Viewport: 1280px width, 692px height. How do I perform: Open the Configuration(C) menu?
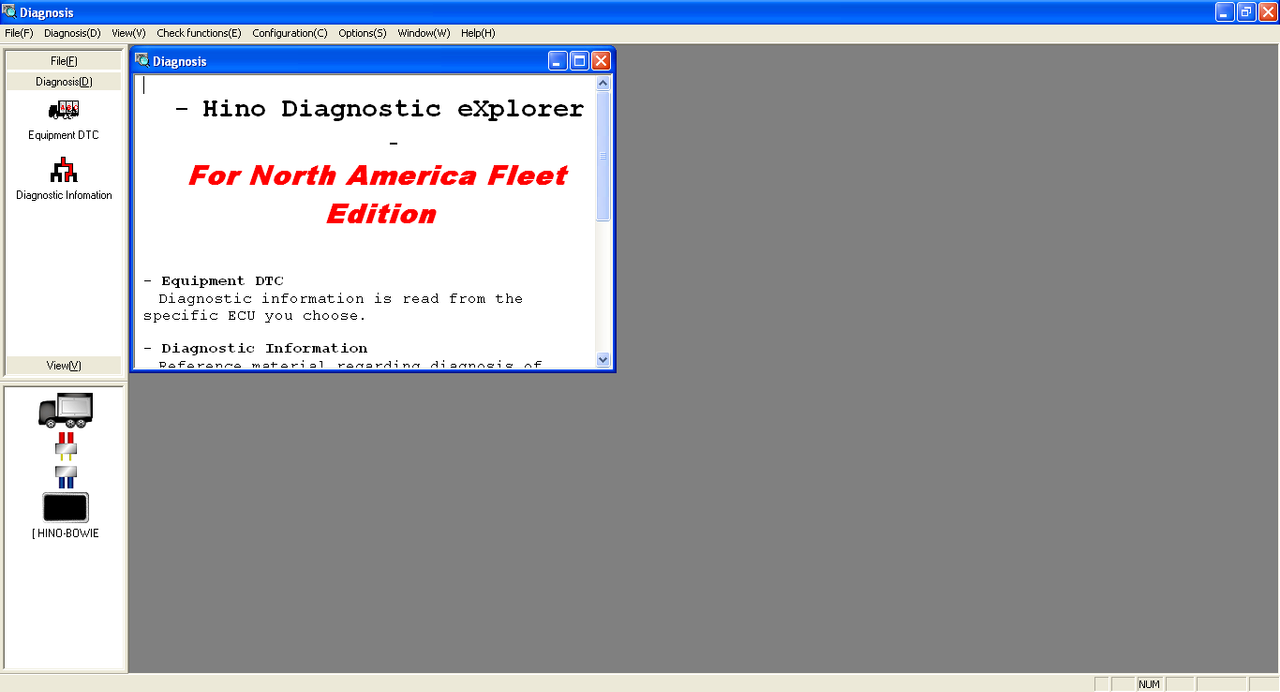(290, 33)
